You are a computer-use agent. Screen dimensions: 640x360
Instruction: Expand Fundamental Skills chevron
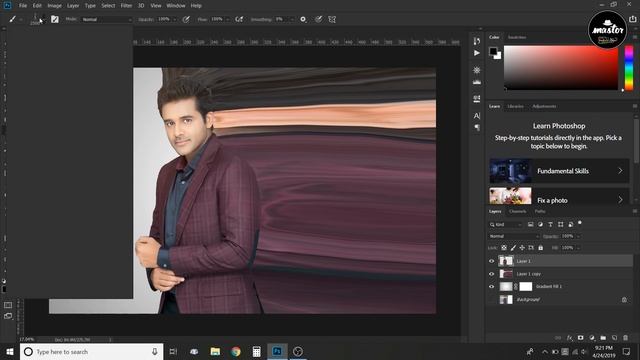620,171
